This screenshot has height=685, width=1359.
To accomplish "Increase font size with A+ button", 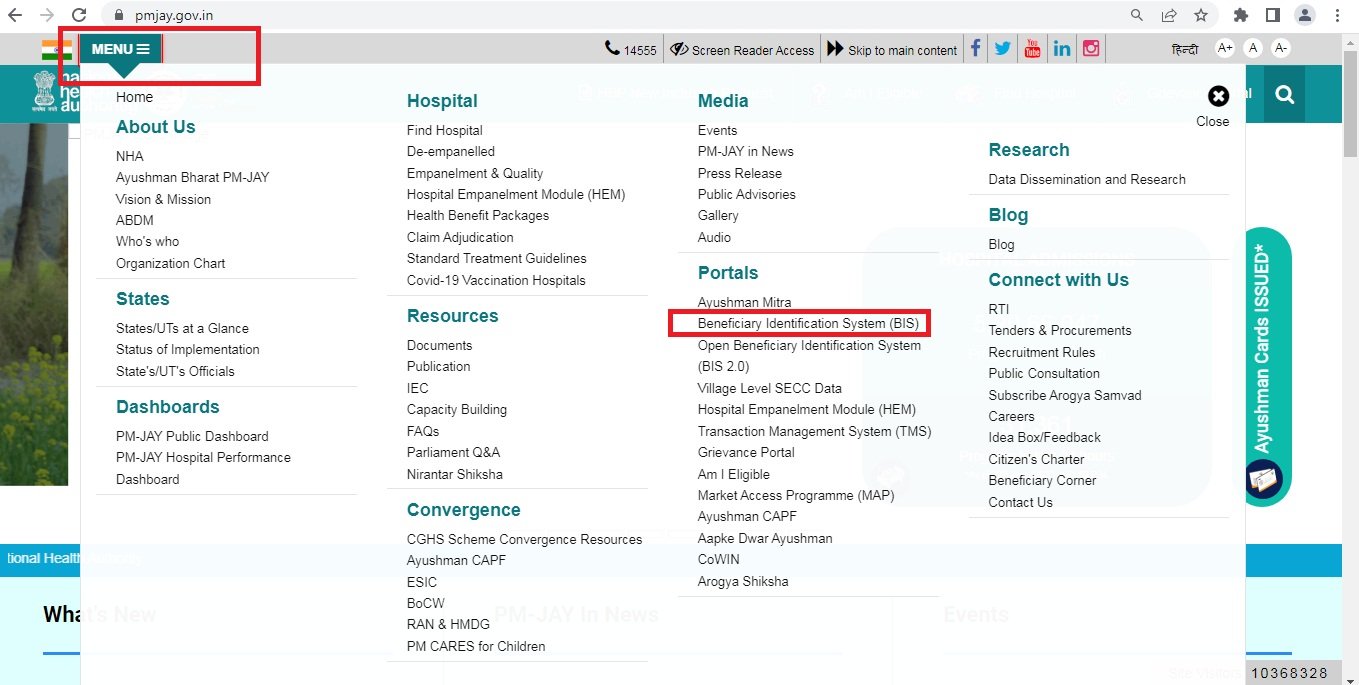I will click(1225, 48).
